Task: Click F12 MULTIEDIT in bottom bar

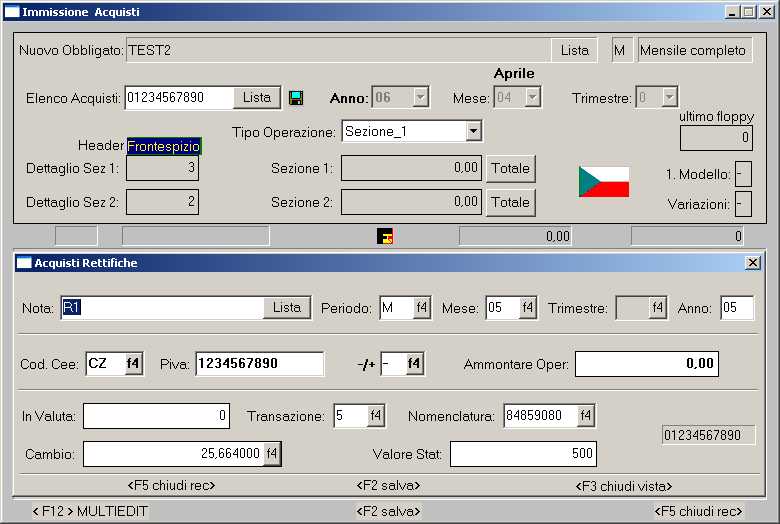Action: 90,511
